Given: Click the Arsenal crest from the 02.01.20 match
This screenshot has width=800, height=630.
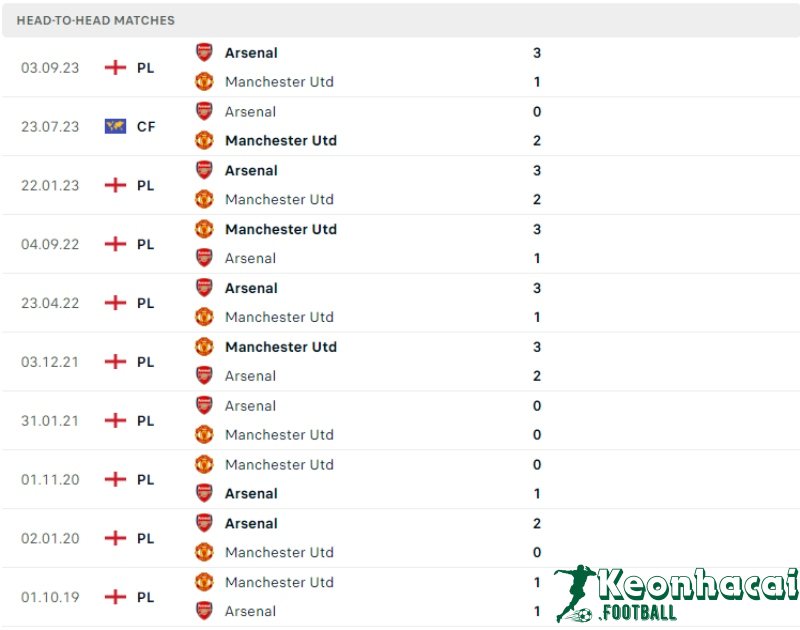Looking at the screenshot, I should [x=203, y=523].
